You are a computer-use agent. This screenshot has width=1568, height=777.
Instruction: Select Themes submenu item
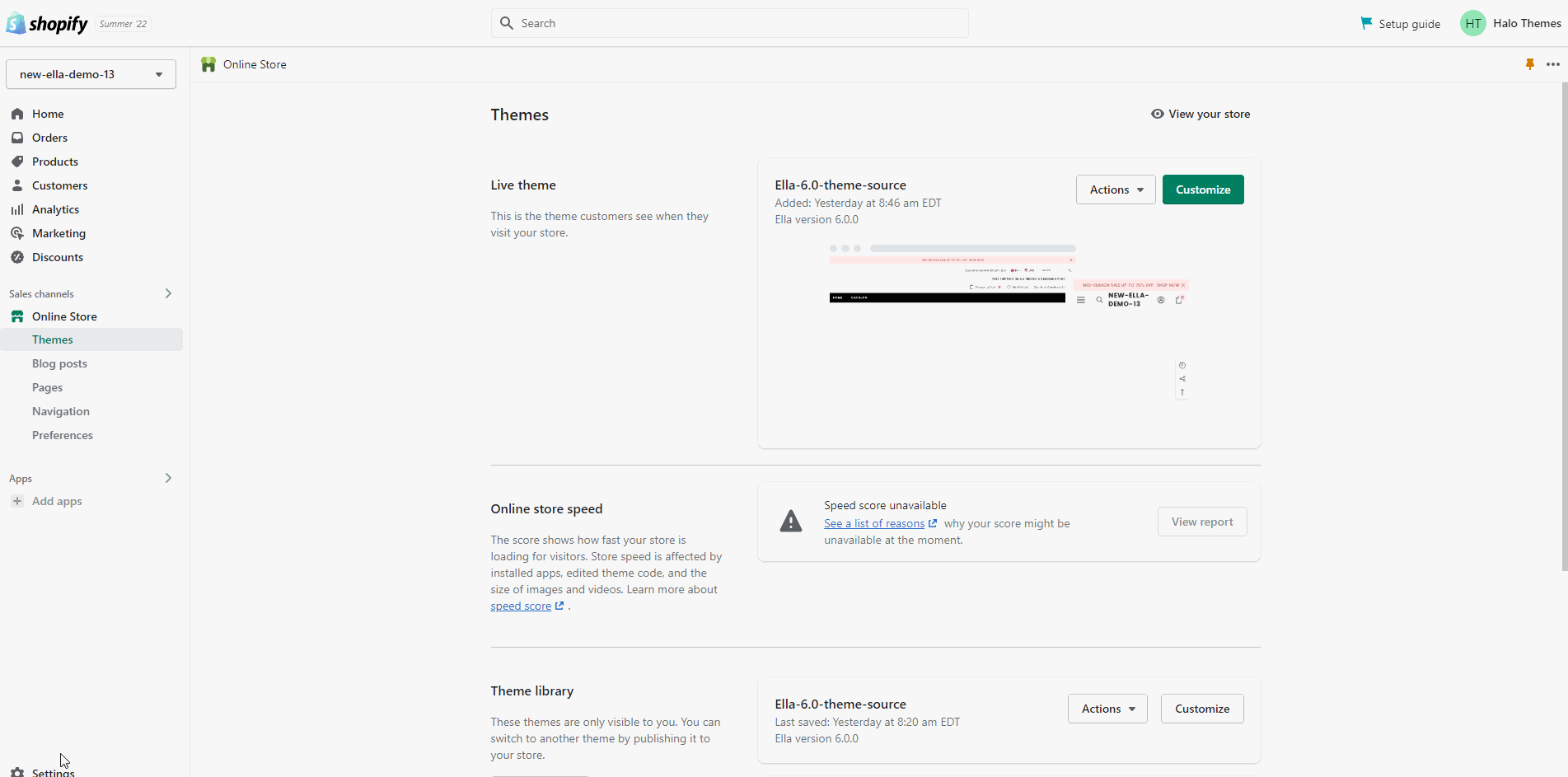[91, 339]
